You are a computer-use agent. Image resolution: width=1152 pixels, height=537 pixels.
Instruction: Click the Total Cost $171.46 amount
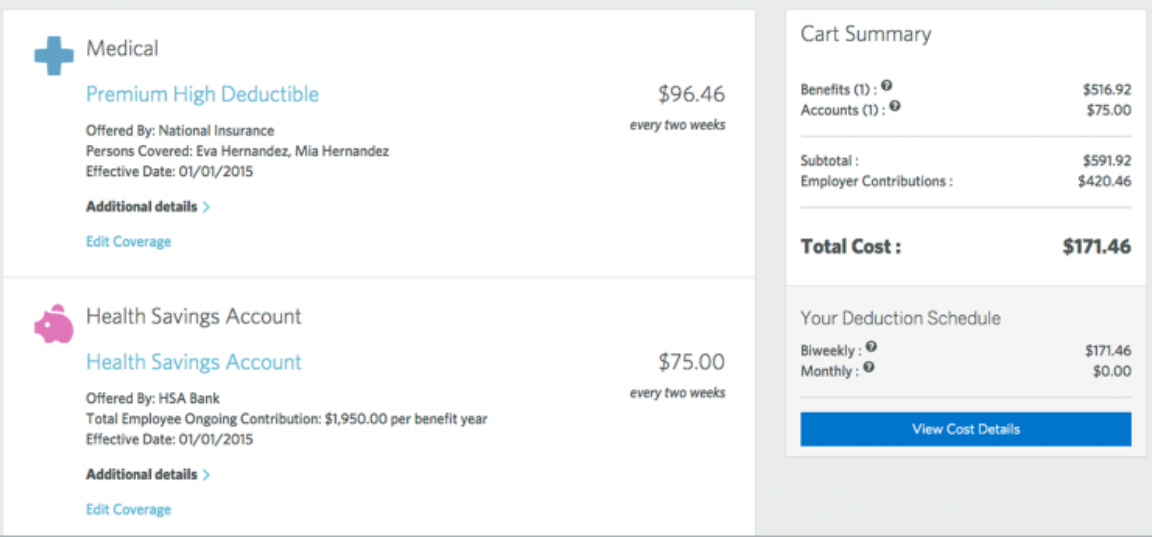(x=1096, y=247)
